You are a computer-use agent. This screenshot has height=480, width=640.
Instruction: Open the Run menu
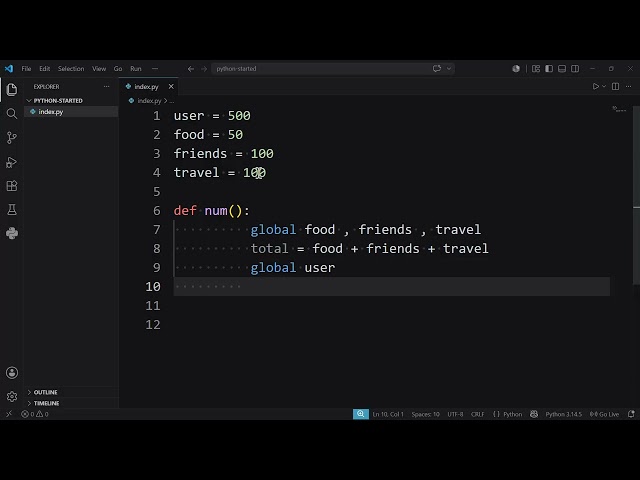pyautogui.click(x=136, y=69)
